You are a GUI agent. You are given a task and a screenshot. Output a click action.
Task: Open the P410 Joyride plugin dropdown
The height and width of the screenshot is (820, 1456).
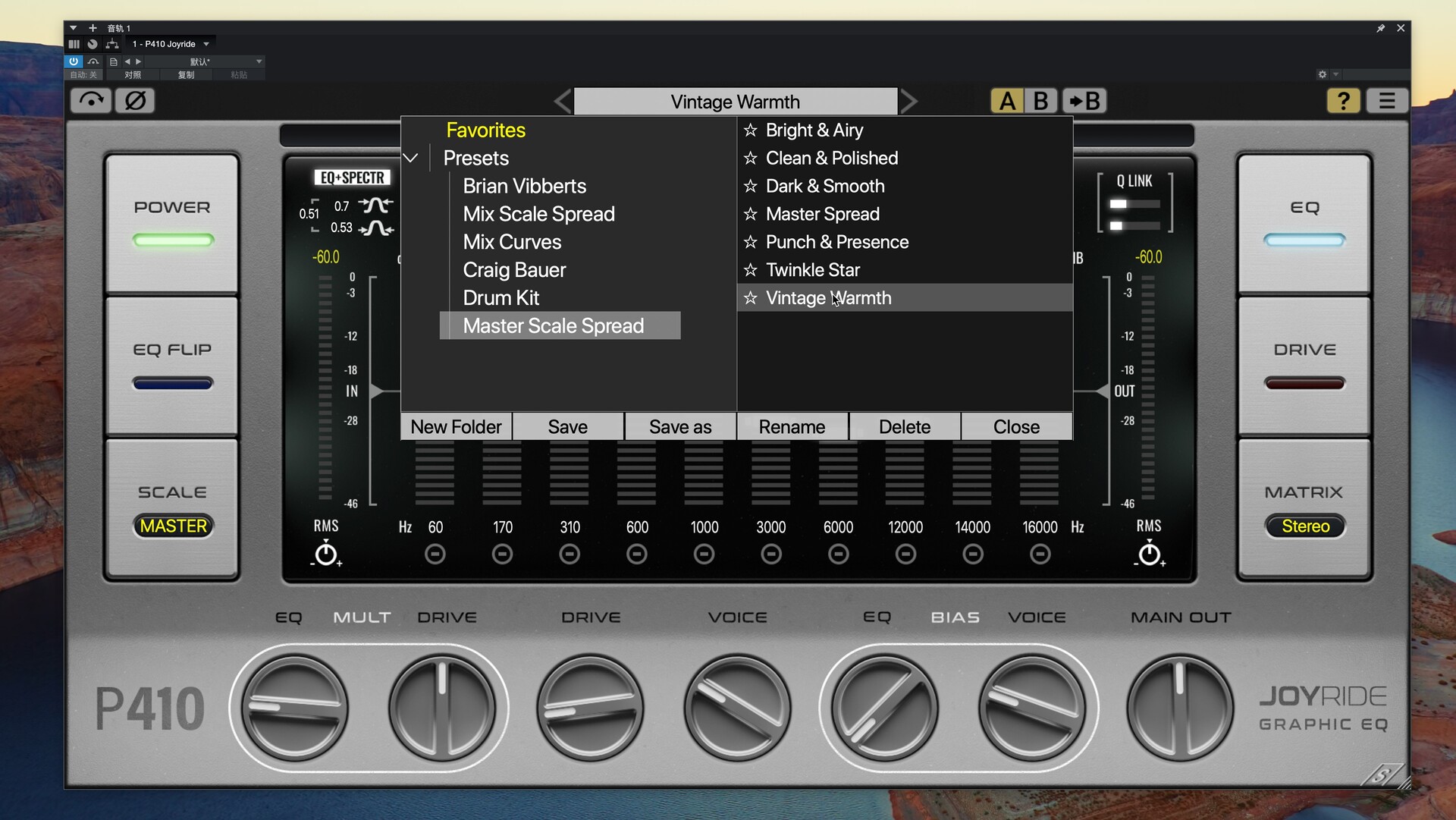click(171, 44)
